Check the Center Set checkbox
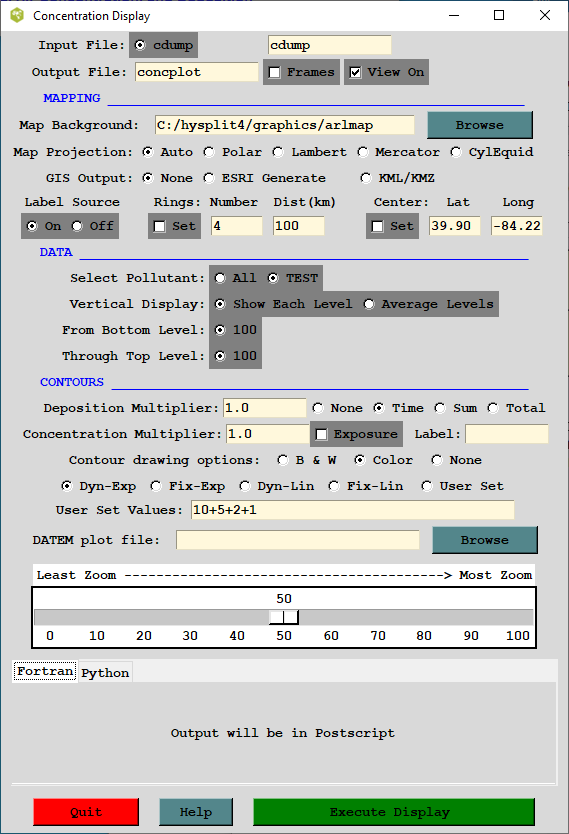 (377, 227)
